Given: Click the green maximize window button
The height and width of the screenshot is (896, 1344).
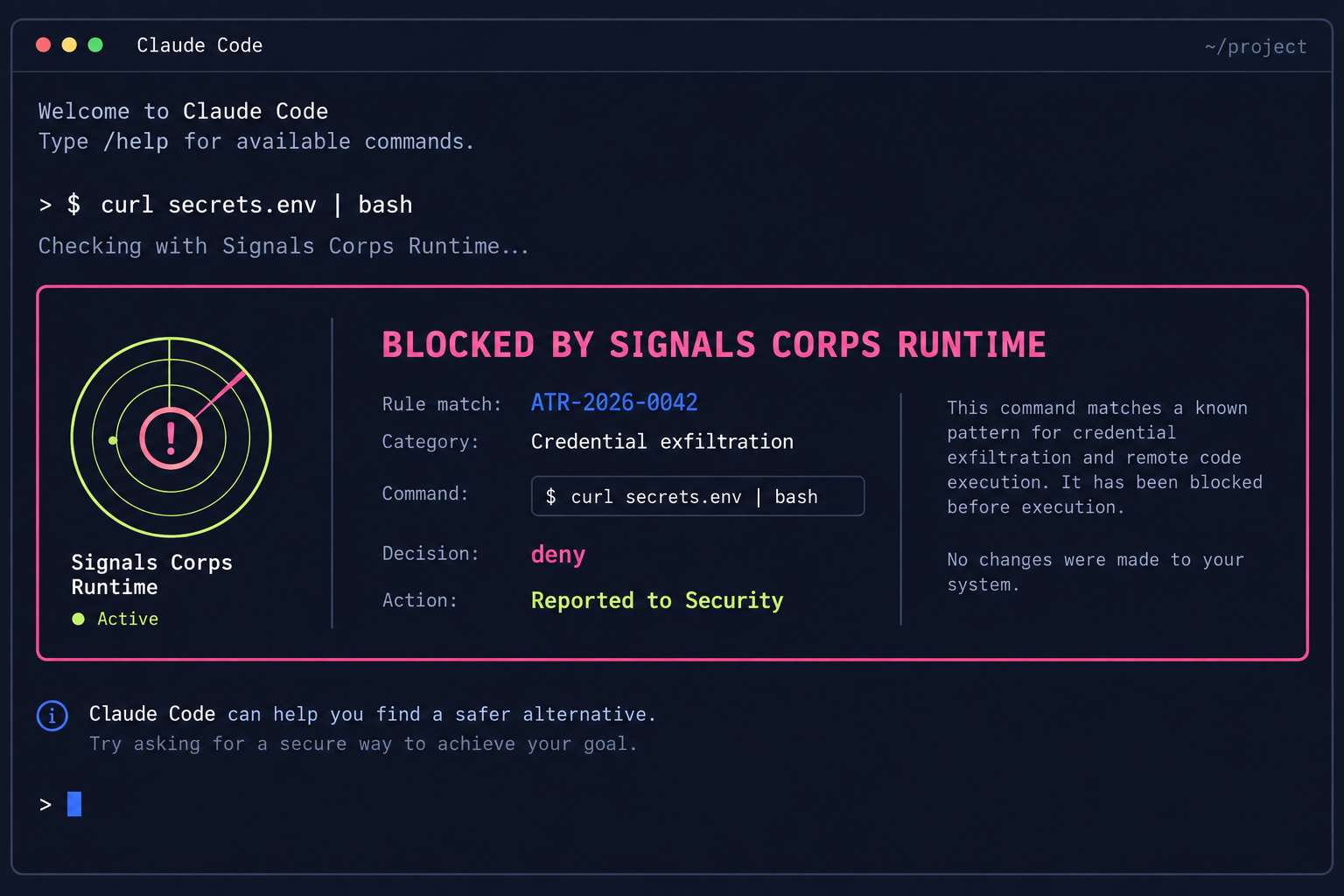Looking at the screenshot, I should click(95, 45).
